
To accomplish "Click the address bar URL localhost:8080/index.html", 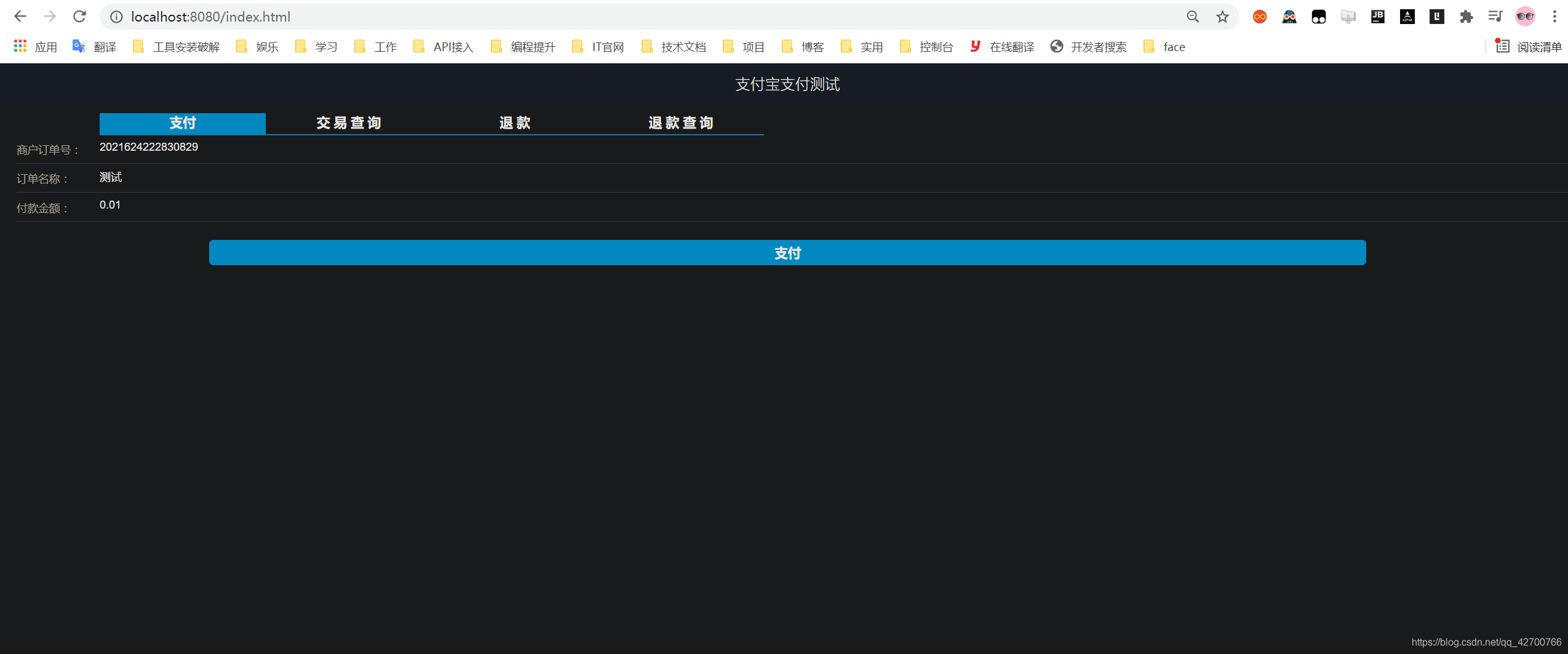I will [210, 17].
